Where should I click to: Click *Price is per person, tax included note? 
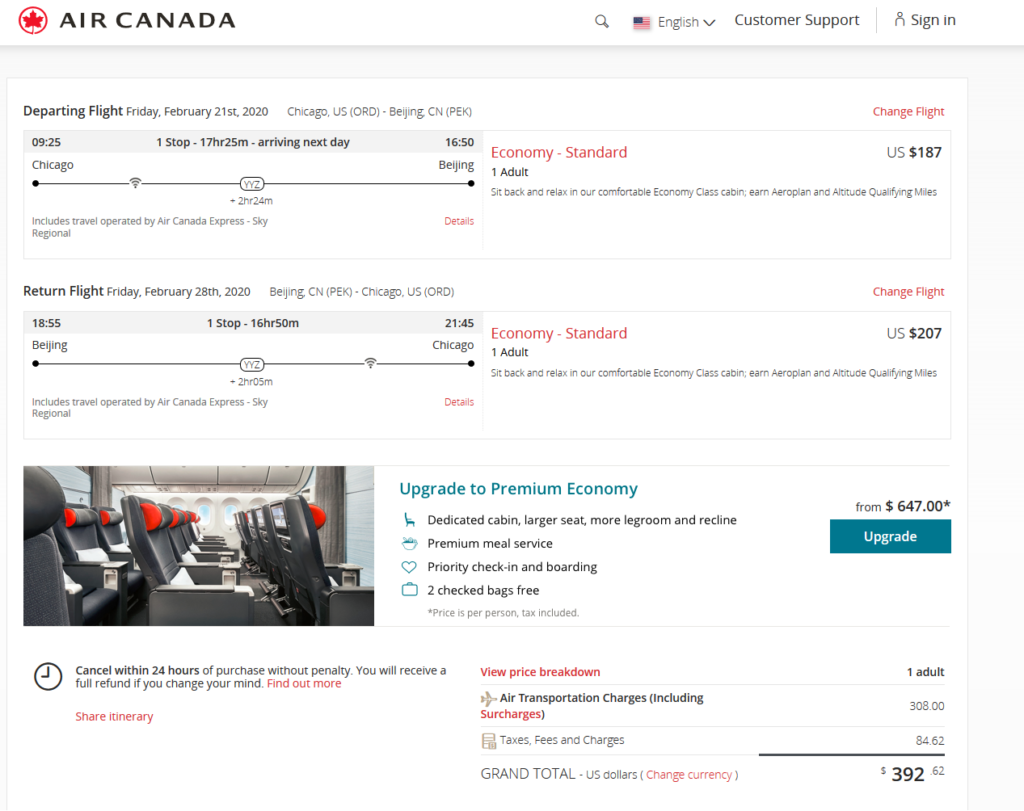click(503, 613)
